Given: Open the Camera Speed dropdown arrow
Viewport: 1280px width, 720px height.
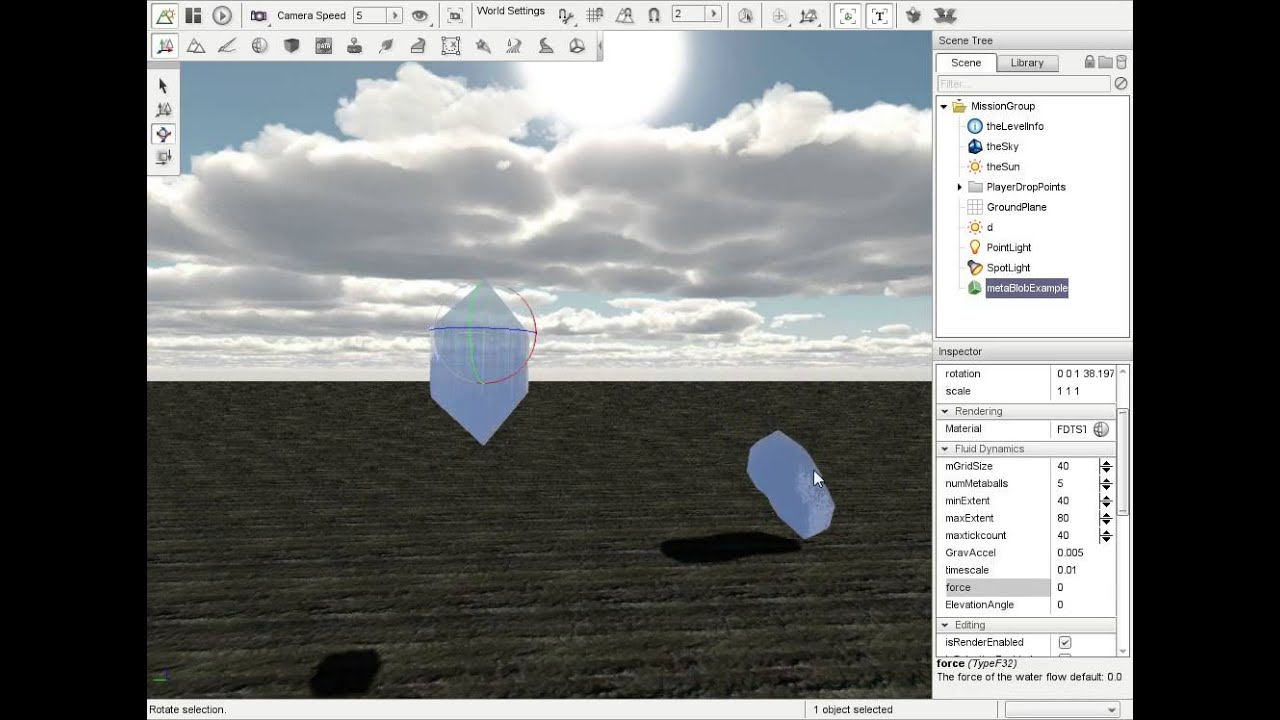Looking at the screenshot, I should coord(395,15).
